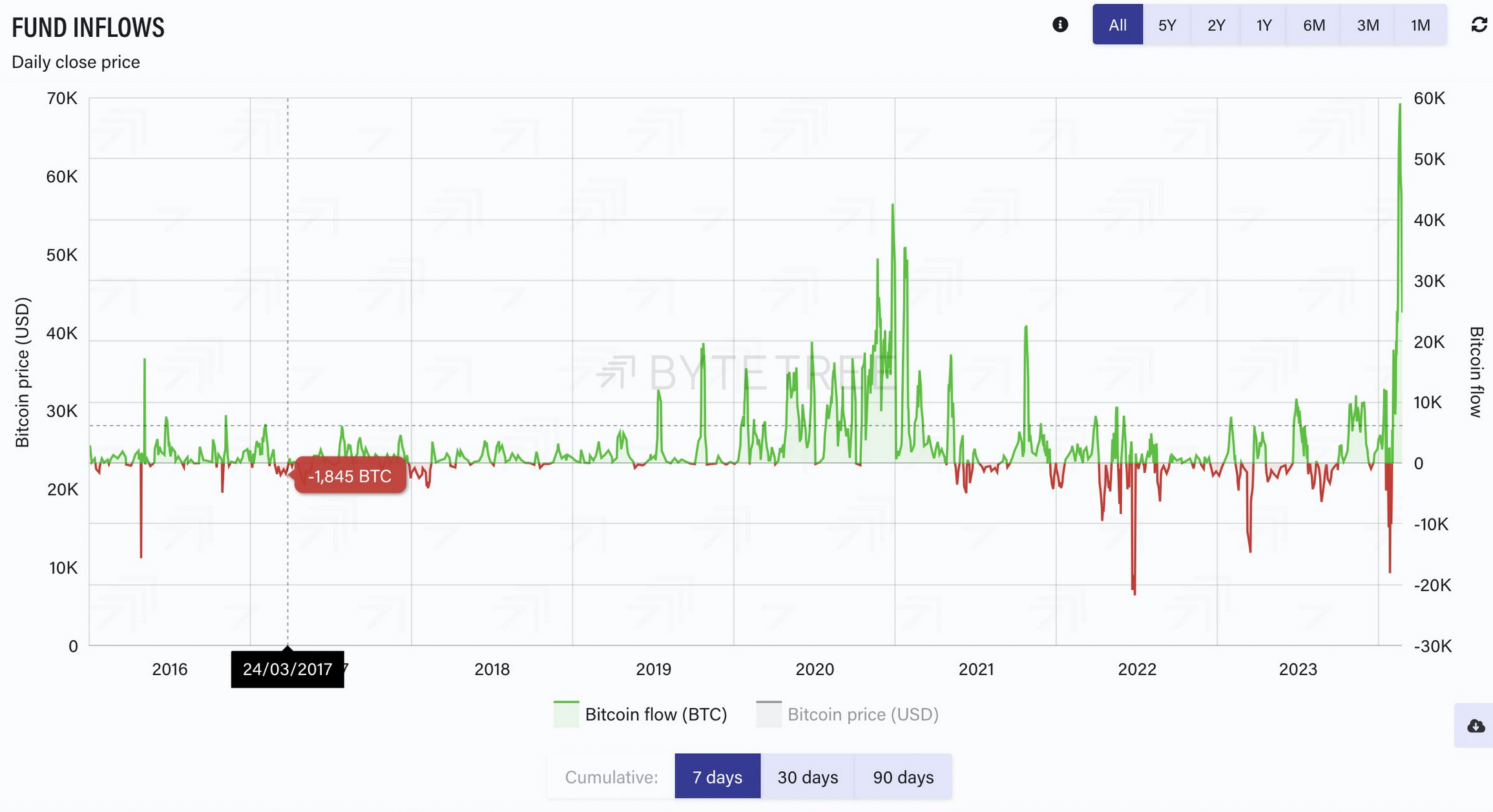Screen dimensions: 1493x812
Task: Click the cloud download icon
Action: pos(1476,726)
